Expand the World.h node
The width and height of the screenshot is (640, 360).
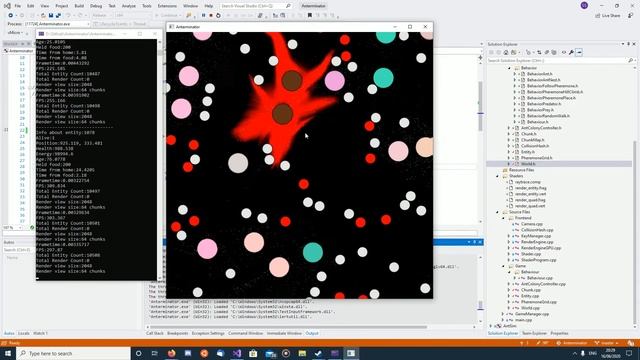click(x=509, y=164)
